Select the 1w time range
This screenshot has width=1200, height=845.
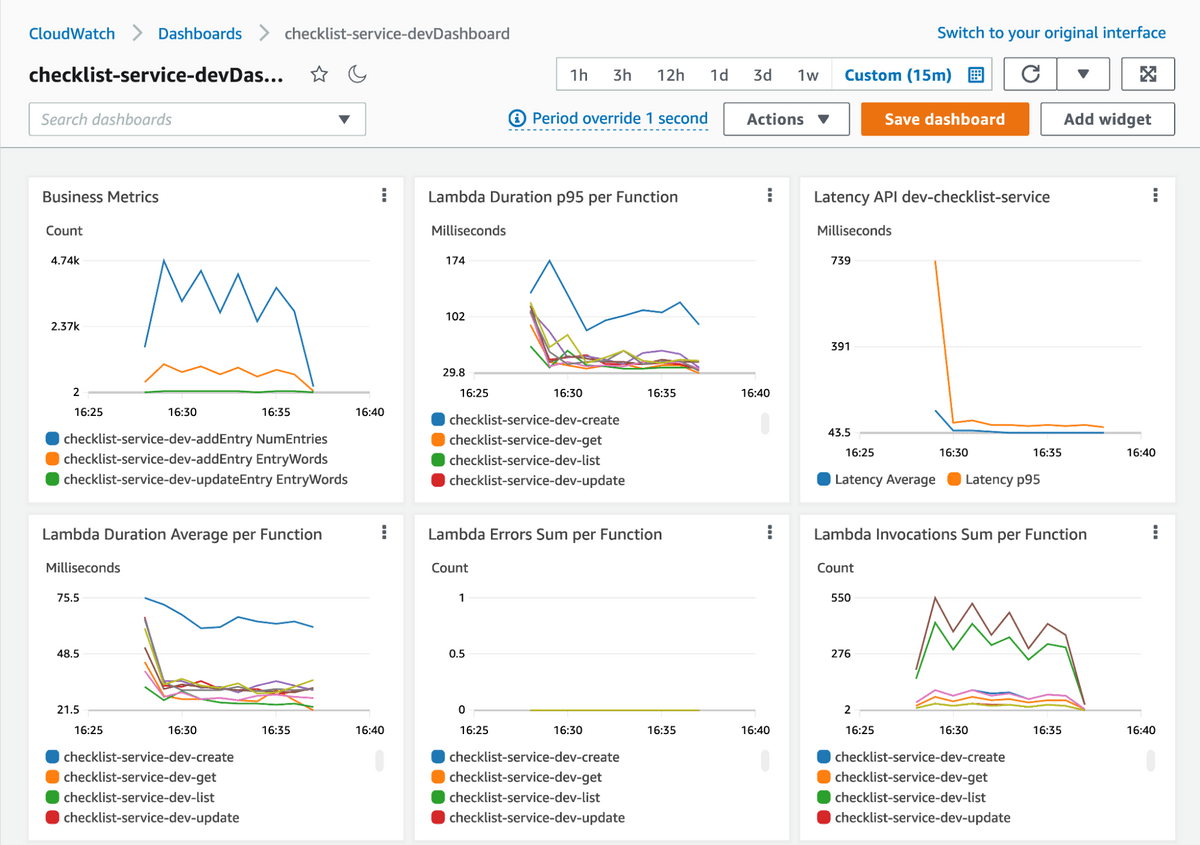[x=808, y=75]
